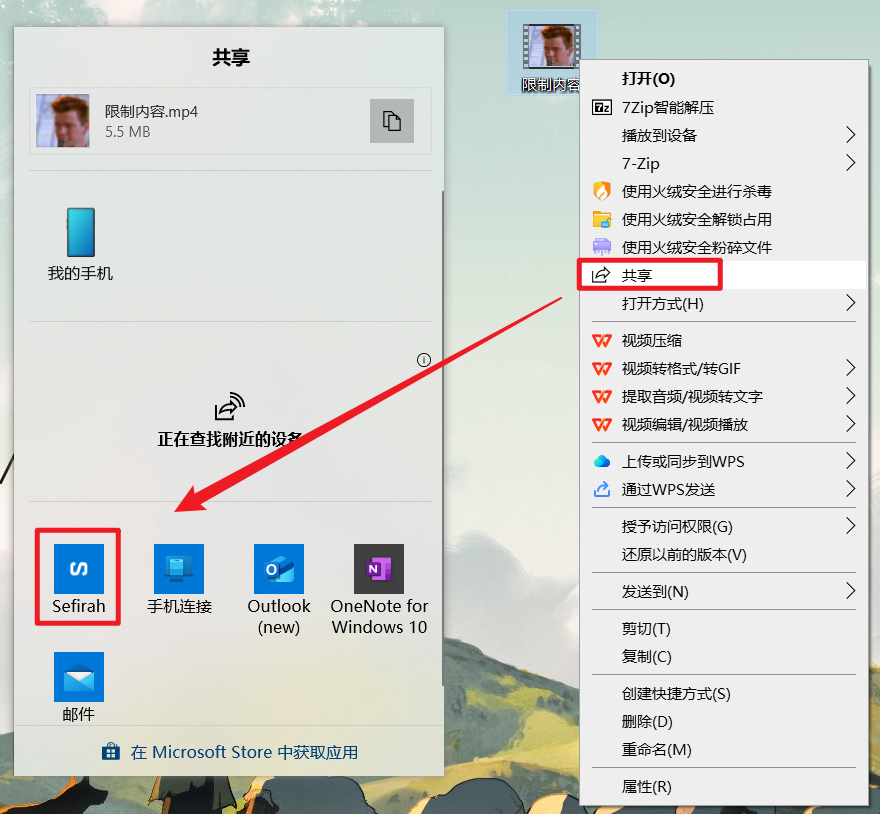Select the 我的手机 phone device
The width and height of the screenshot is (880, 814).
(x=80, y=245)
